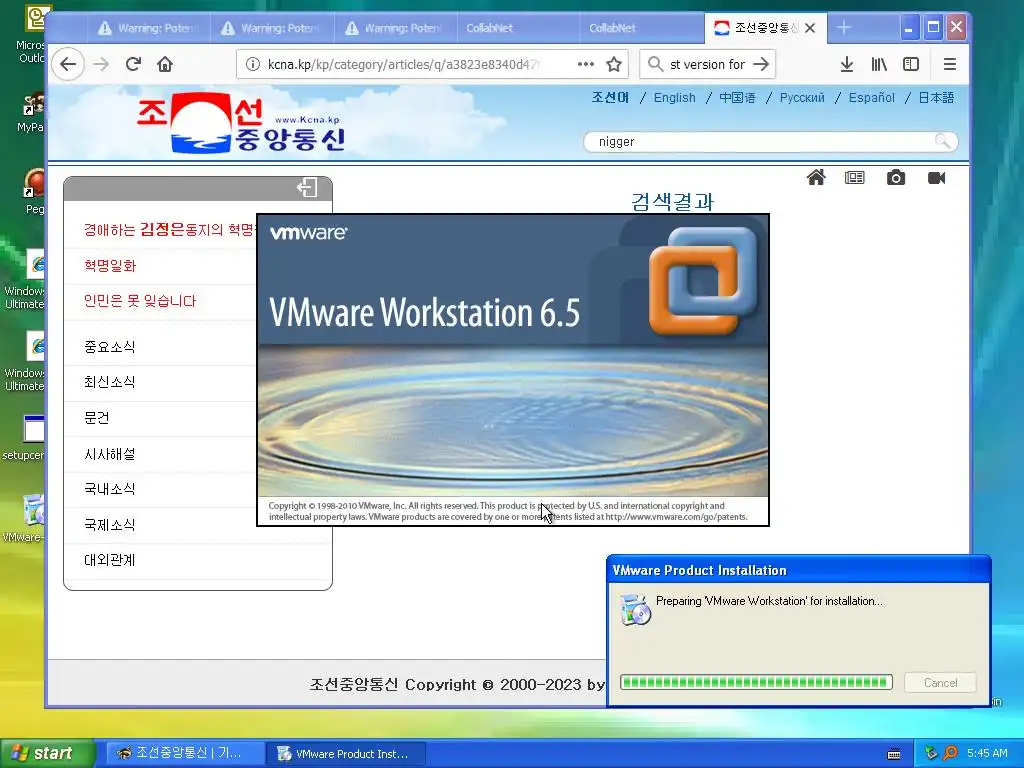Open page actions three-dot menu
The width and height of the screenshot is (1024, 768).
[x=586, y=64]
